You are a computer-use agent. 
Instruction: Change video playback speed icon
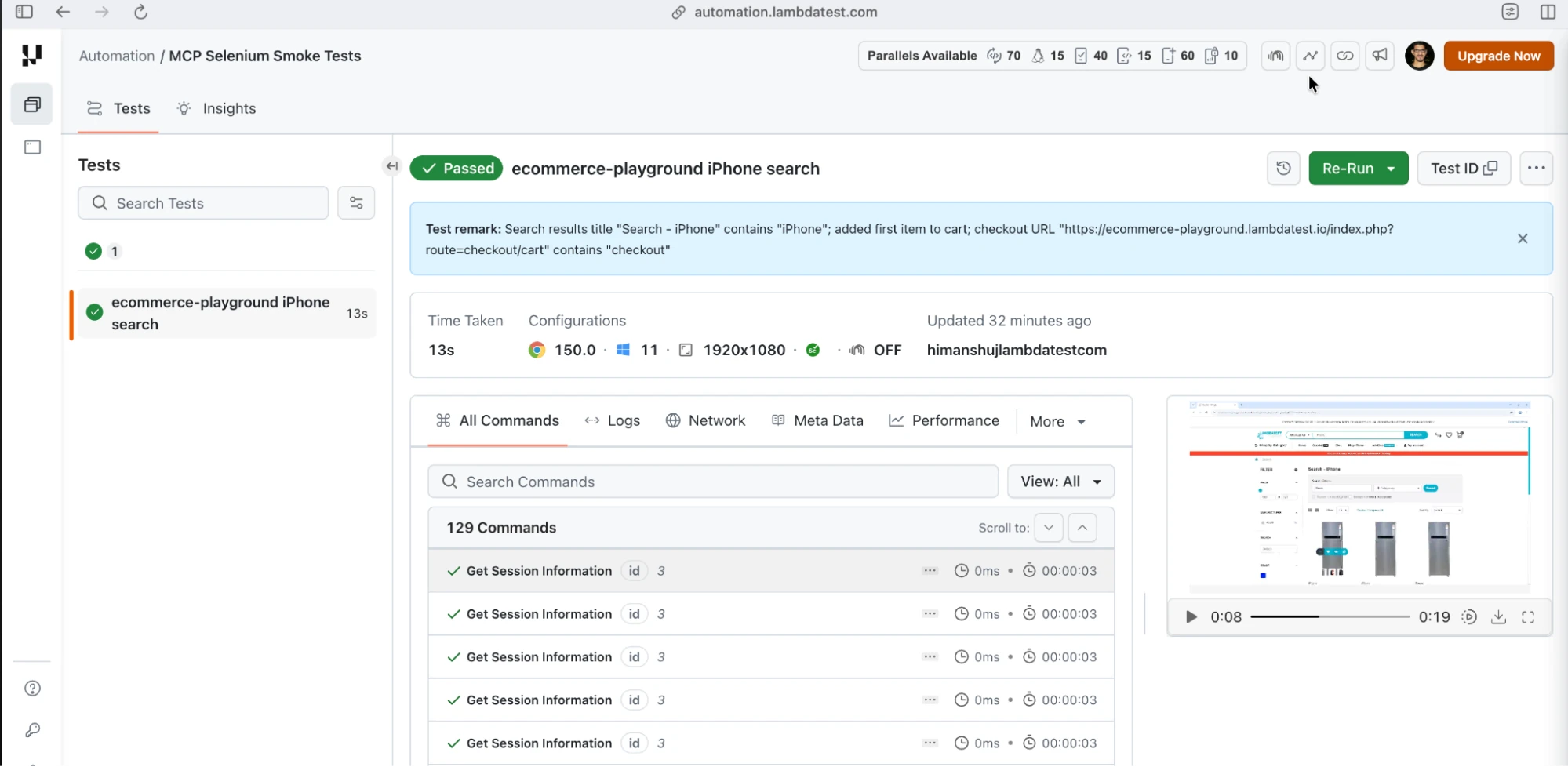[1469, 617]
